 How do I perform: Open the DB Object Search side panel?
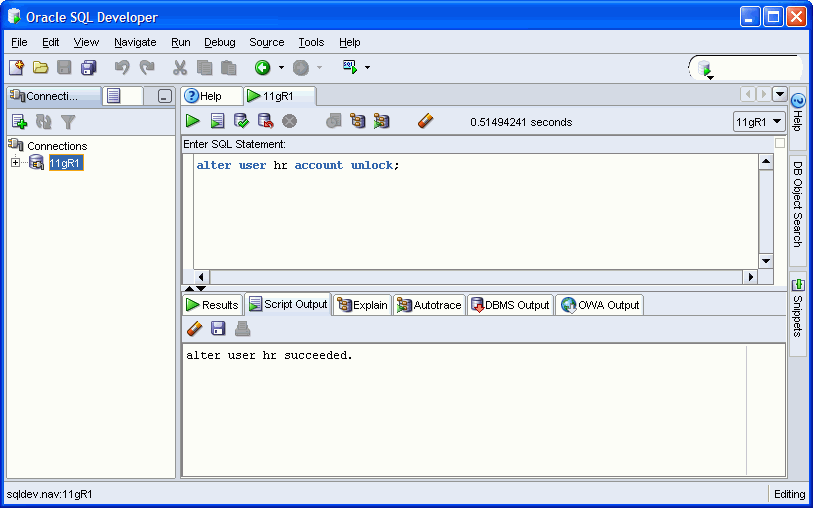[798, 205]
